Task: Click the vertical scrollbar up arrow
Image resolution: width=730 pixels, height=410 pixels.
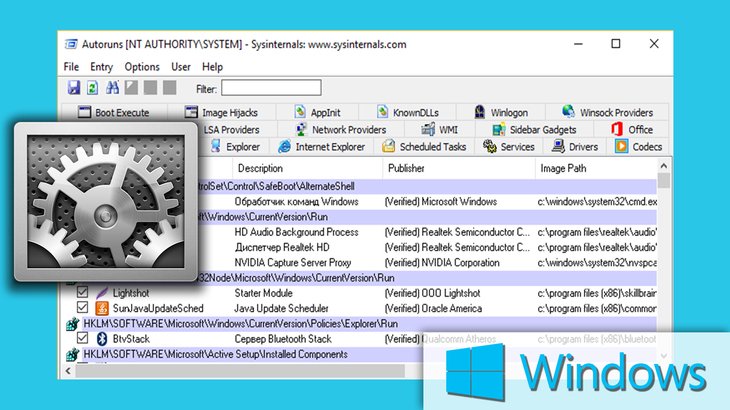Action: (664, 166)
